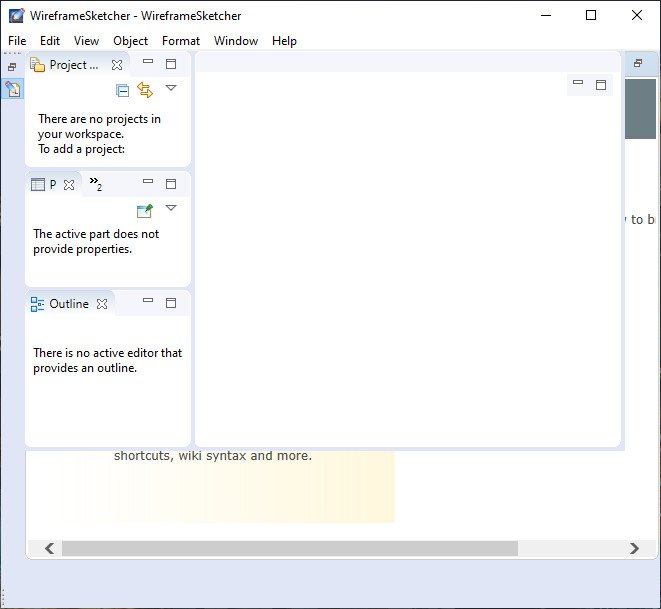Click the Restore icon at the top right
The width and height of the screenshot is (661, 609).
638,63
